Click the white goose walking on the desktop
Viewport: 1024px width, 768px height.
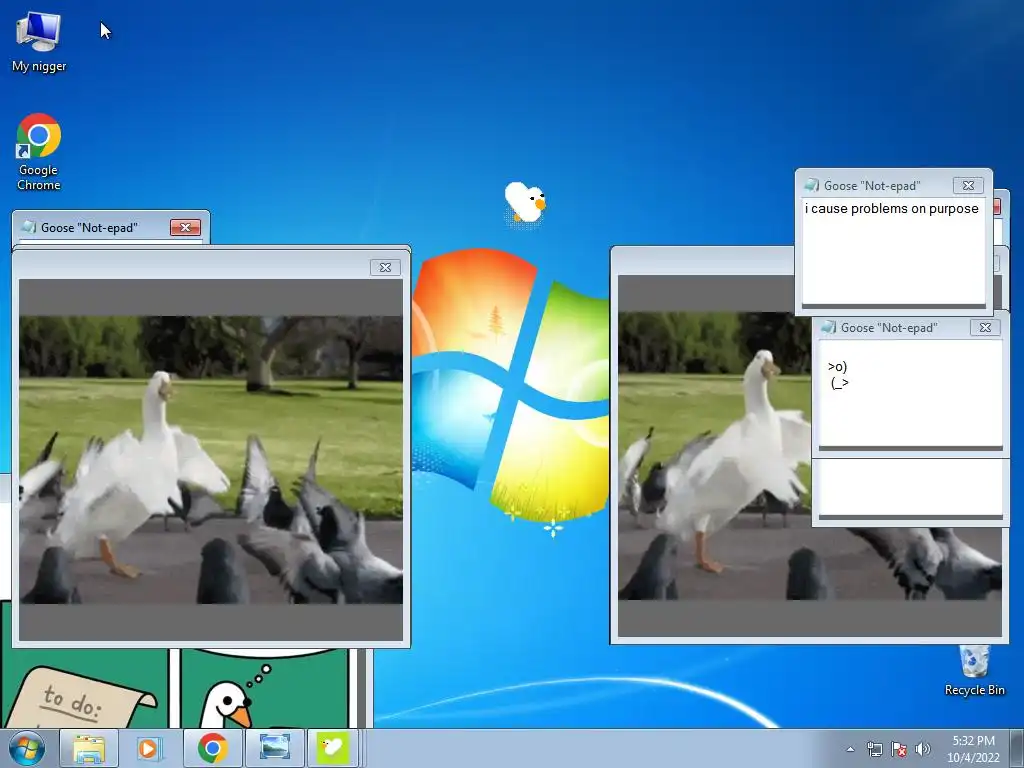point(525,203)
